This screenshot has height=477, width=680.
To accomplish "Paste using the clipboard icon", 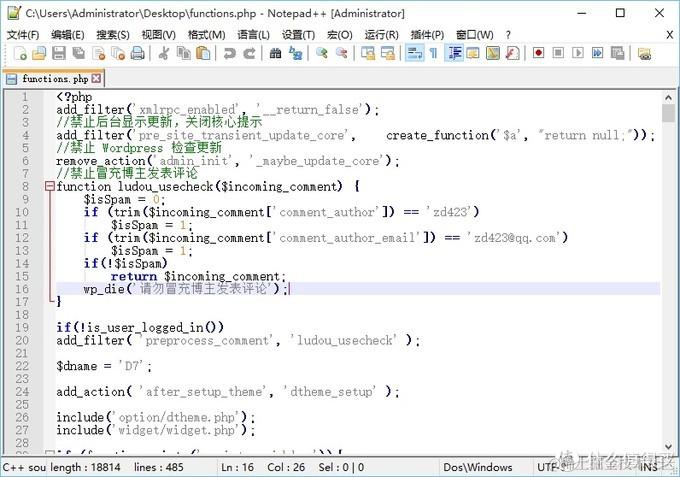I will (203, 53).
